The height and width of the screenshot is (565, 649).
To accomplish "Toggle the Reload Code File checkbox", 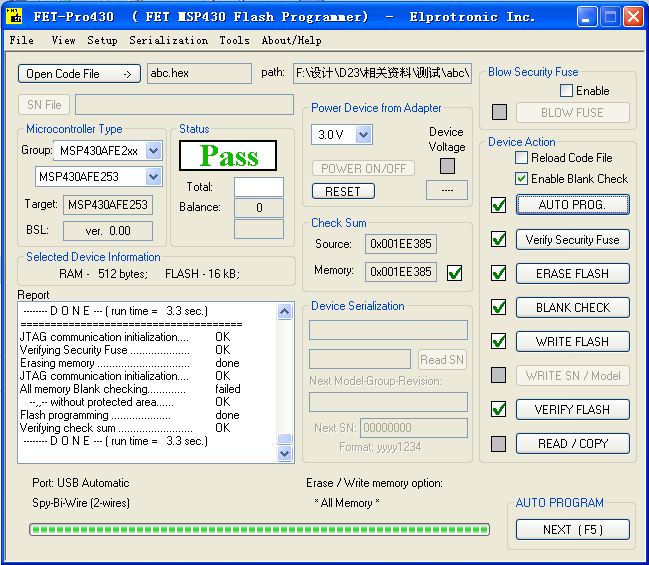I will click(522, 157).
